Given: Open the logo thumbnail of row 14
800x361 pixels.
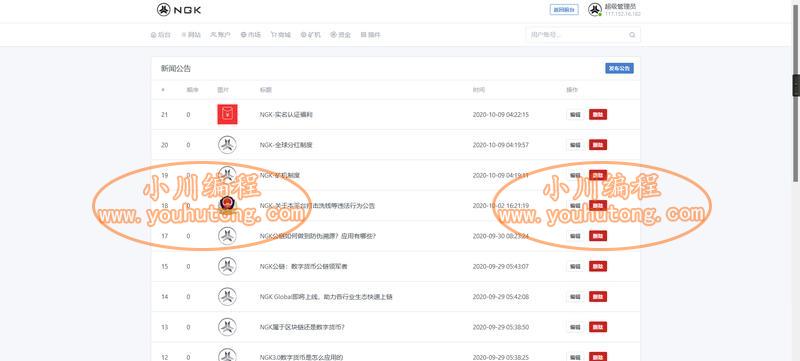Looking at the screenshot, I should [227, 296].
